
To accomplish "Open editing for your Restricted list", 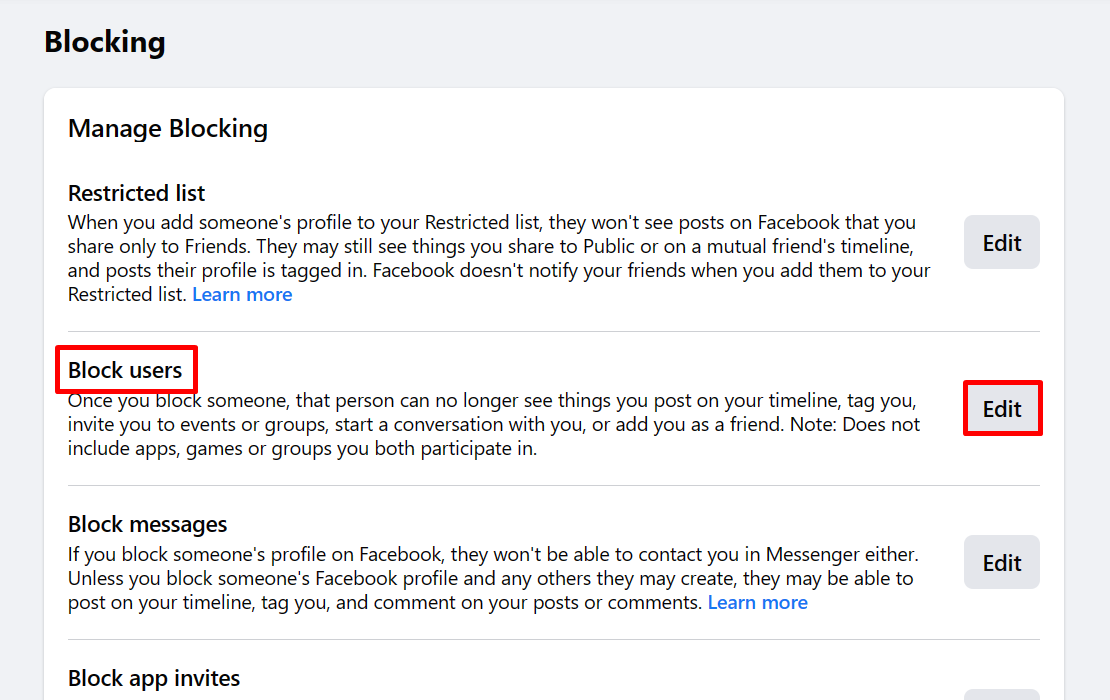I will coord(1001,242).
